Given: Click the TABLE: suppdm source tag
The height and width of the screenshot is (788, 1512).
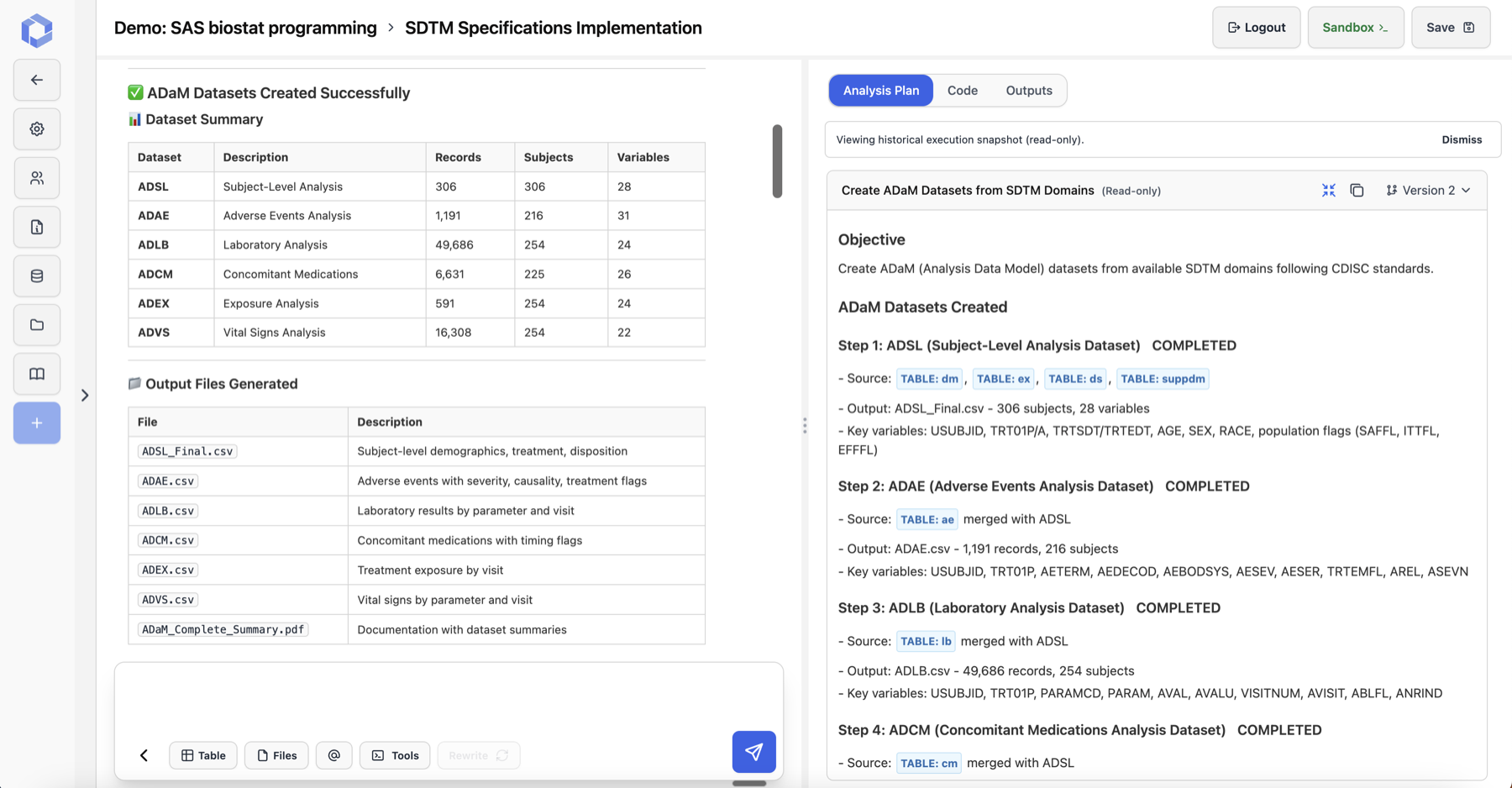Looking at the screenshot, I should 1163,379.
